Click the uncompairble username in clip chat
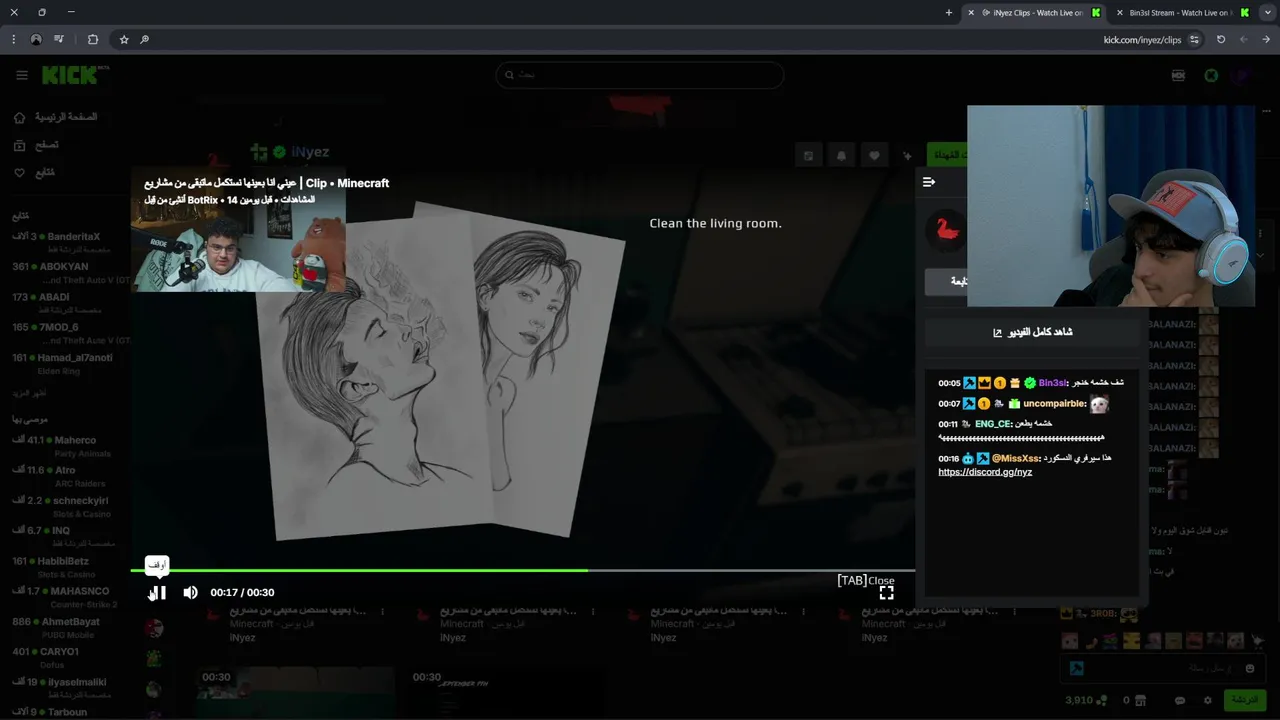Image resolution: width=1280 pixels, height=720 pixels. (1054, 404)
